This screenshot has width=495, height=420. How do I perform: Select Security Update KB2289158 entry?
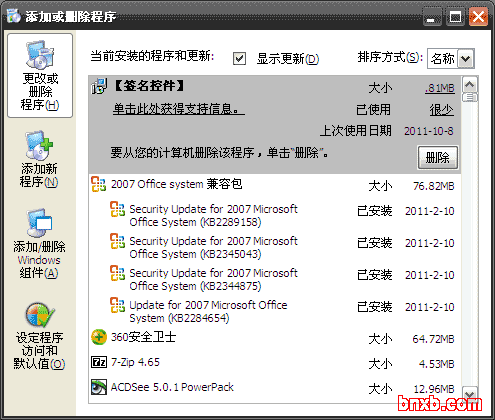275,216
